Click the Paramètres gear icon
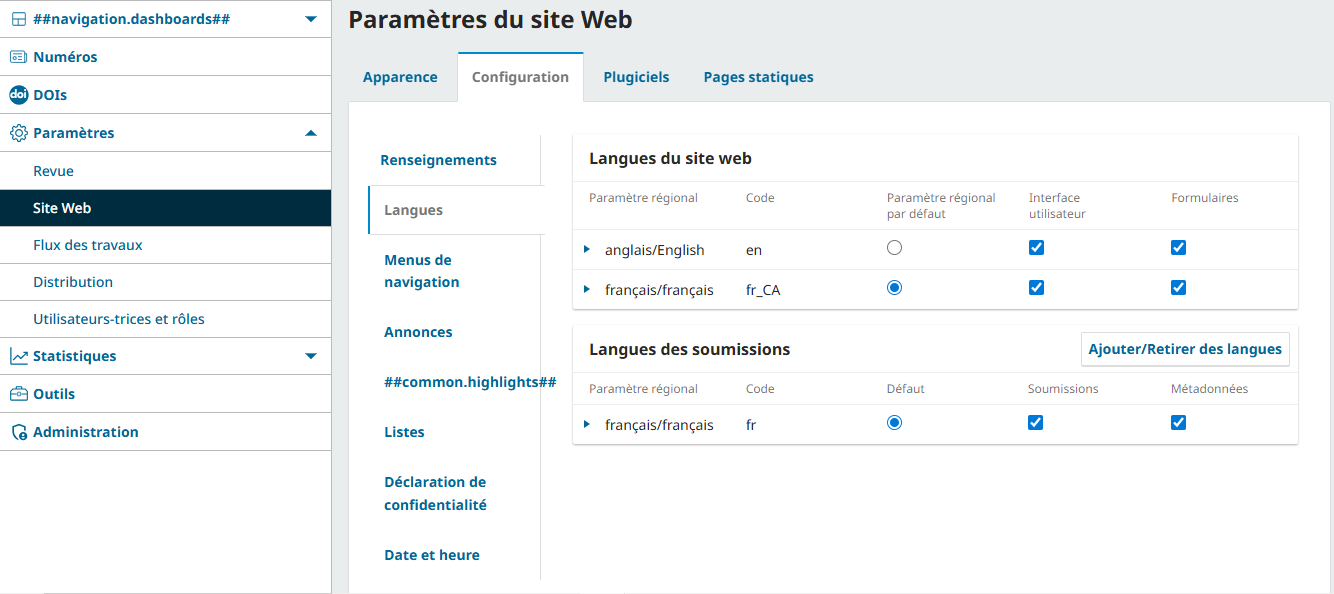 click(x=18, y=133)
